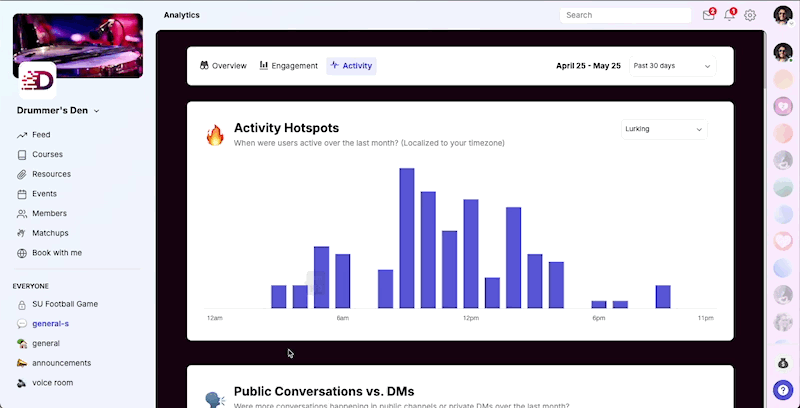800x408 pixels.
Task: Open the Lurking filter dropdown
Action: (x=664, y=130)
